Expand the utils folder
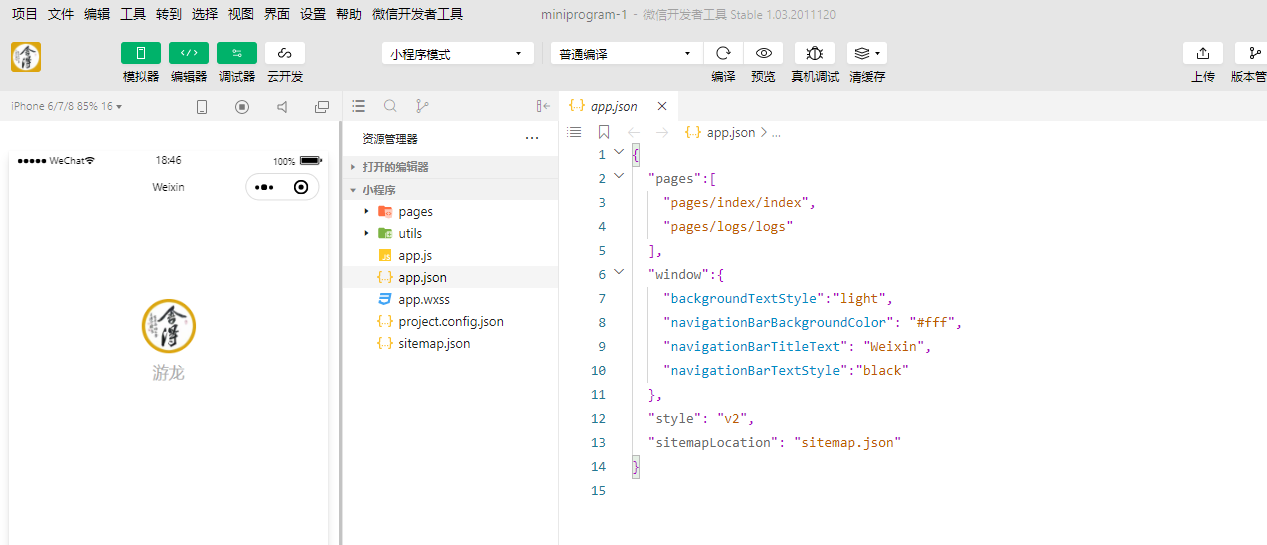Viewport: 1267px width, 545px height. (451, 233)
